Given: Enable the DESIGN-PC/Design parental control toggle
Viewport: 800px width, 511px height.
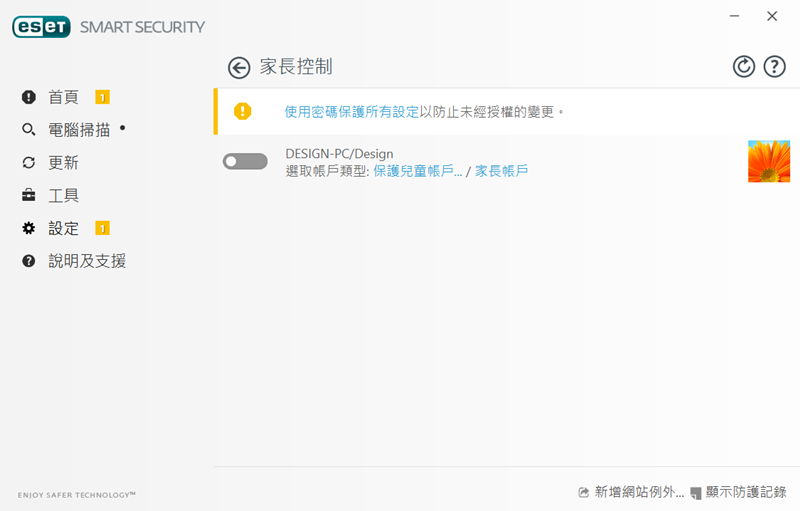Looking at the screenshot, I should click(245, 161).
